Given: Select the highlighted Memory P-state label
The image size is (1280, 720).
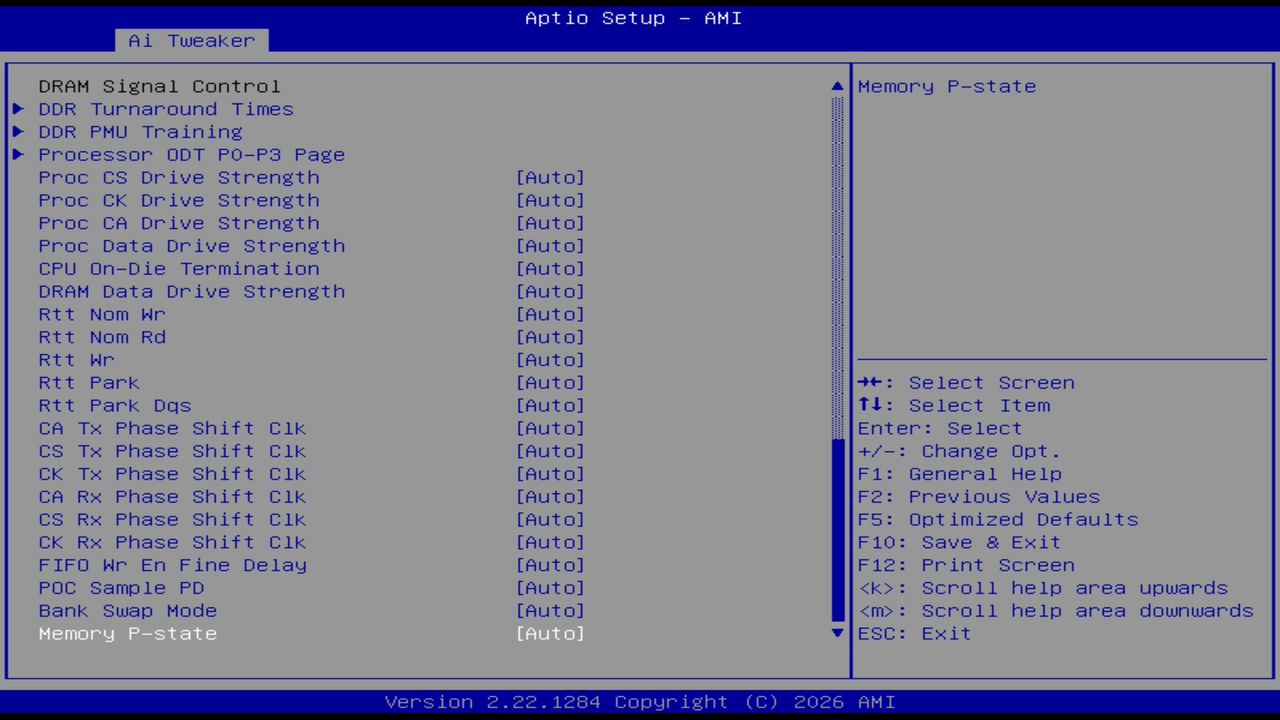Looking at the screenshot, I should (x=128, y=634).
